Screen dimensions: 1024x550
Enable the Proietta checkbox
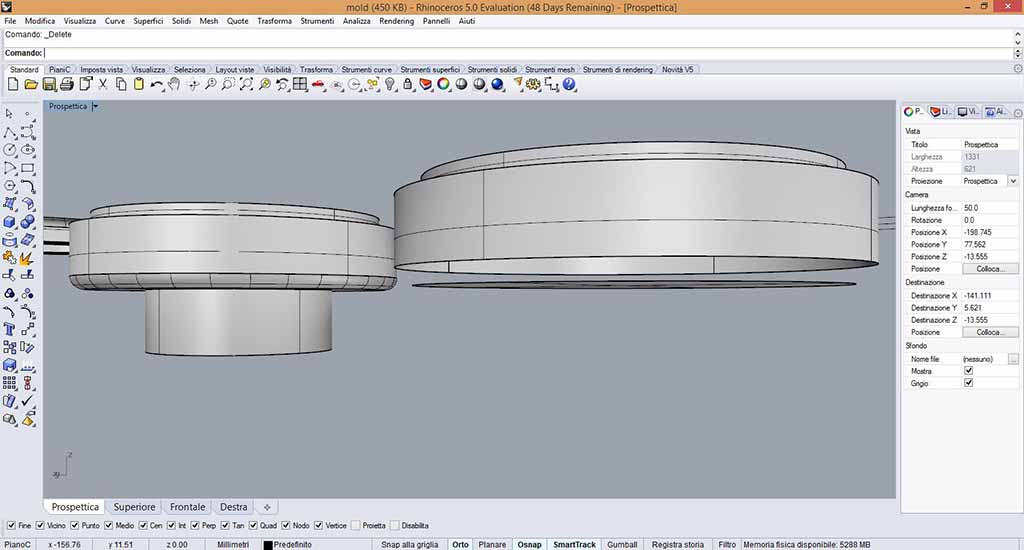pyautogui.click(x=356, y=525)
